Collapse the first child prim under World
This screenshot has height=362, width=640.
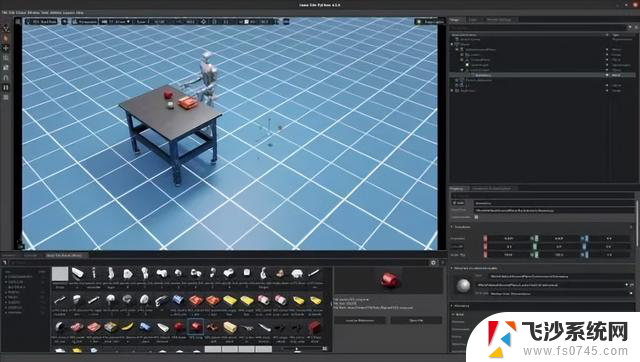pos(457,49)
